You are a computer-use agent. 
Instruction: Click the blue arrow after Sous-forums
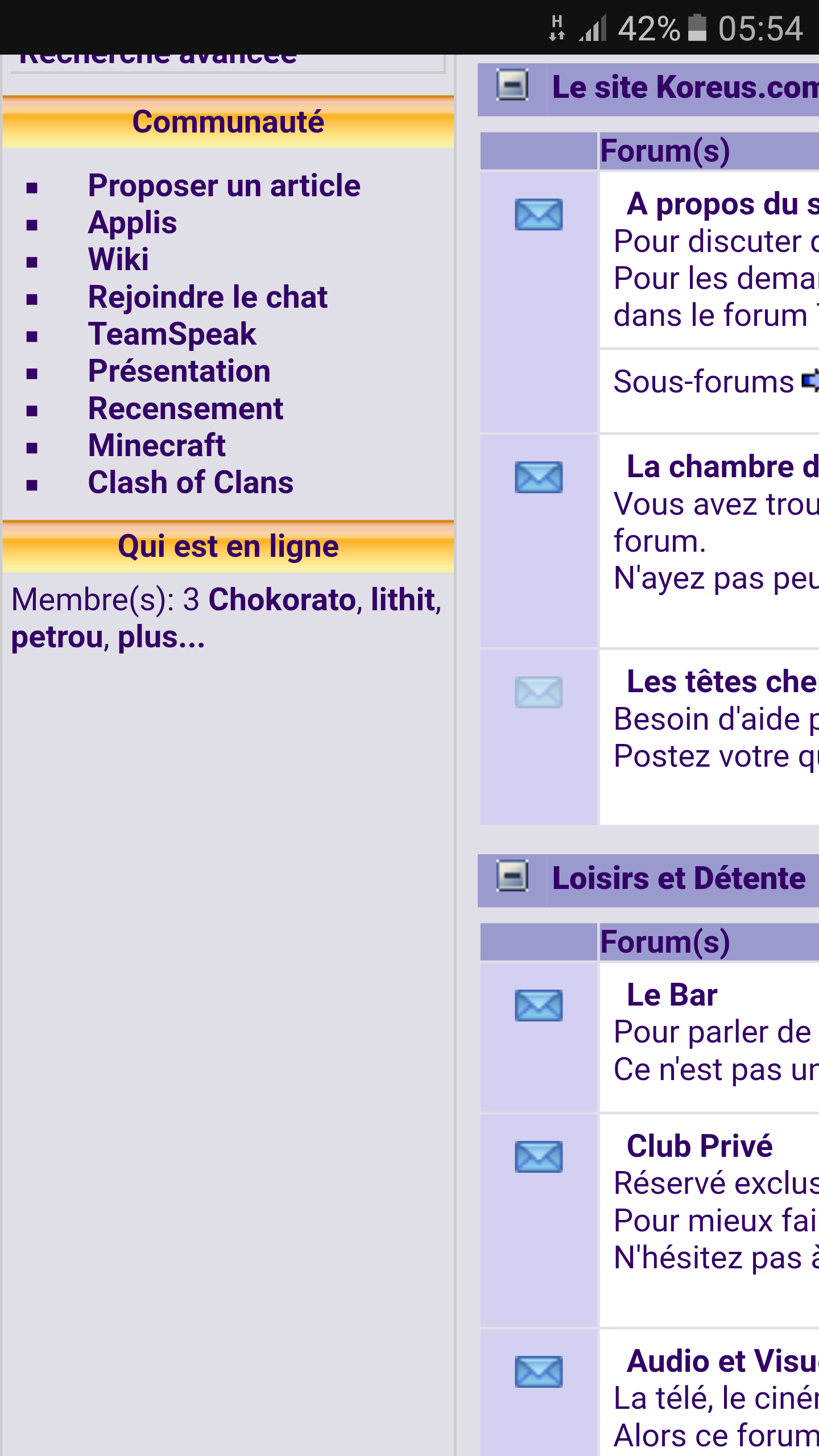pyautogui.click(x=810, y=380)
